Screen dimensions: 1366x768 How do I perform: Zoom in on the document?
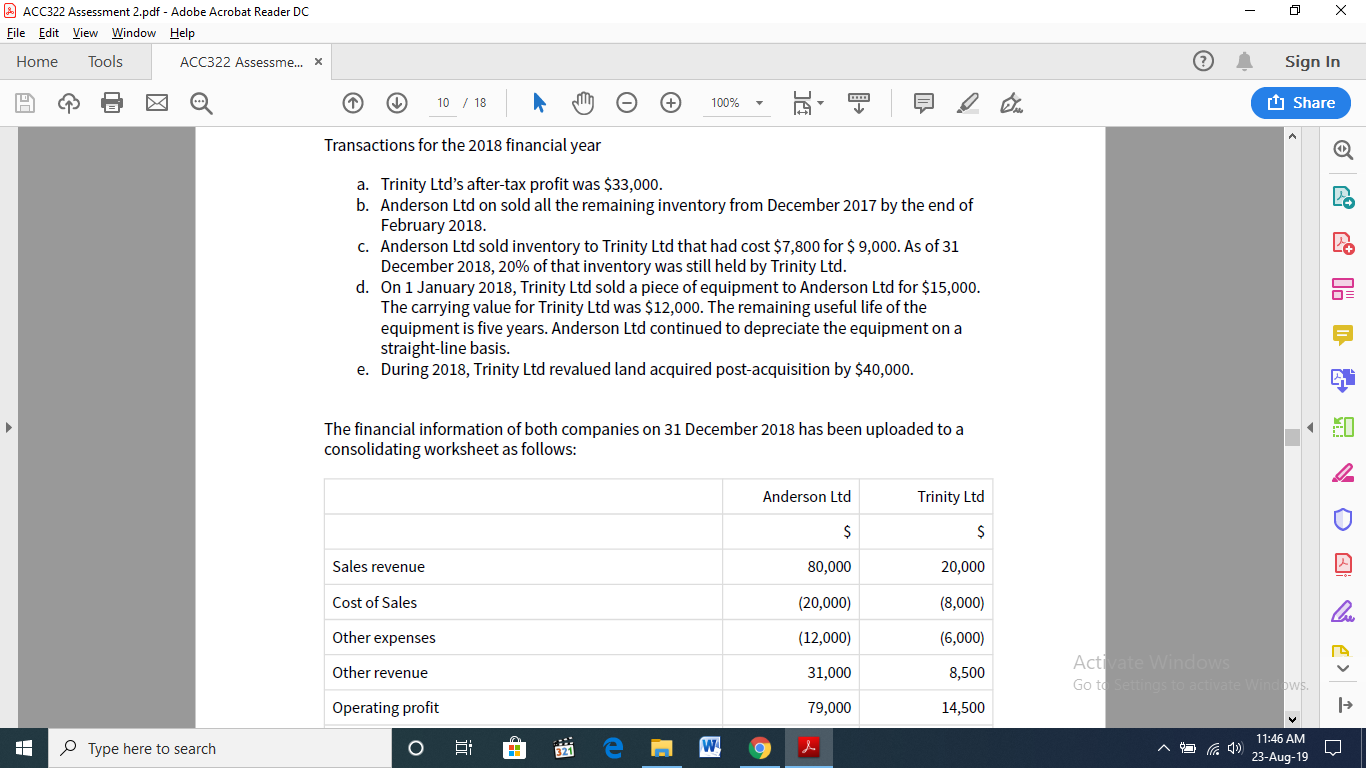pos(670,102)
